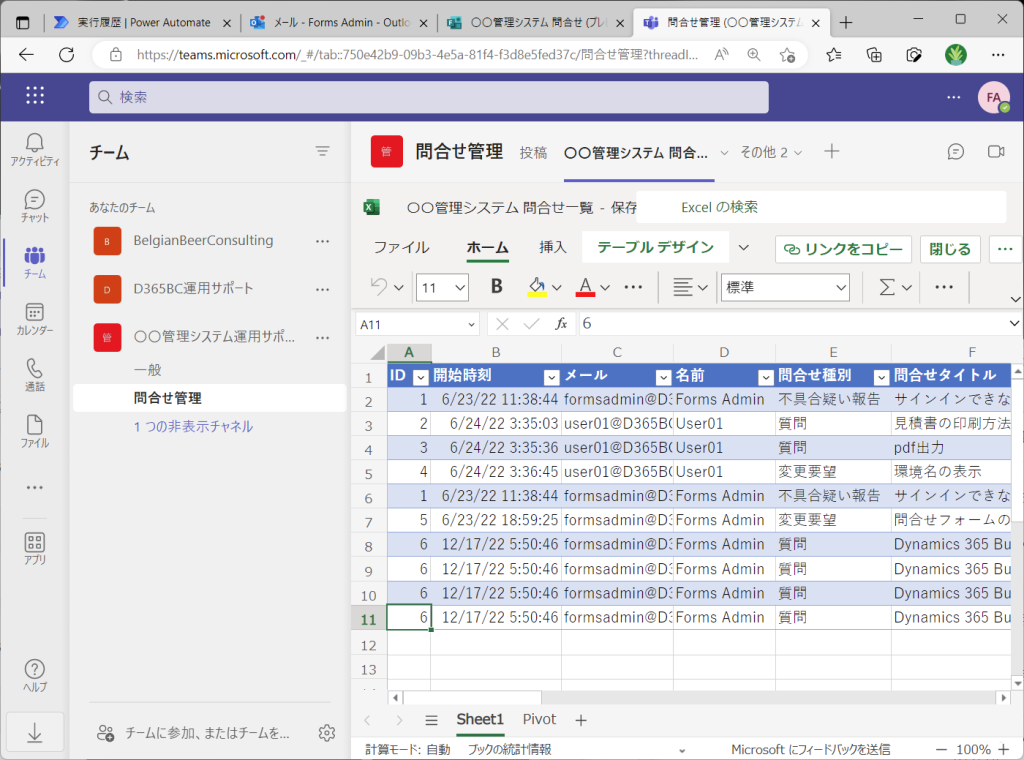Open the ID column filter dropdown
This screenshot has width=1024, height=760.
click(x=421, y=377)
